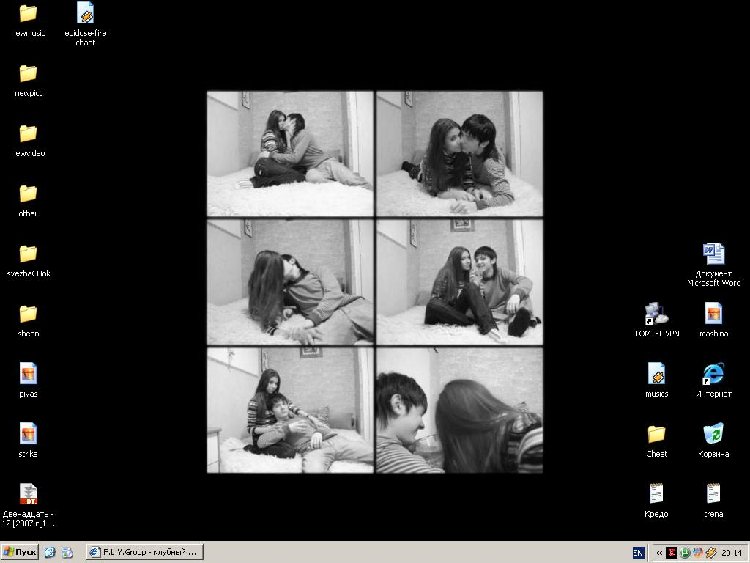Switch to the 'F.L.Y.Group' browser taskbar button
This screenshot has height=563, width=750.
(x=145, y=552)
